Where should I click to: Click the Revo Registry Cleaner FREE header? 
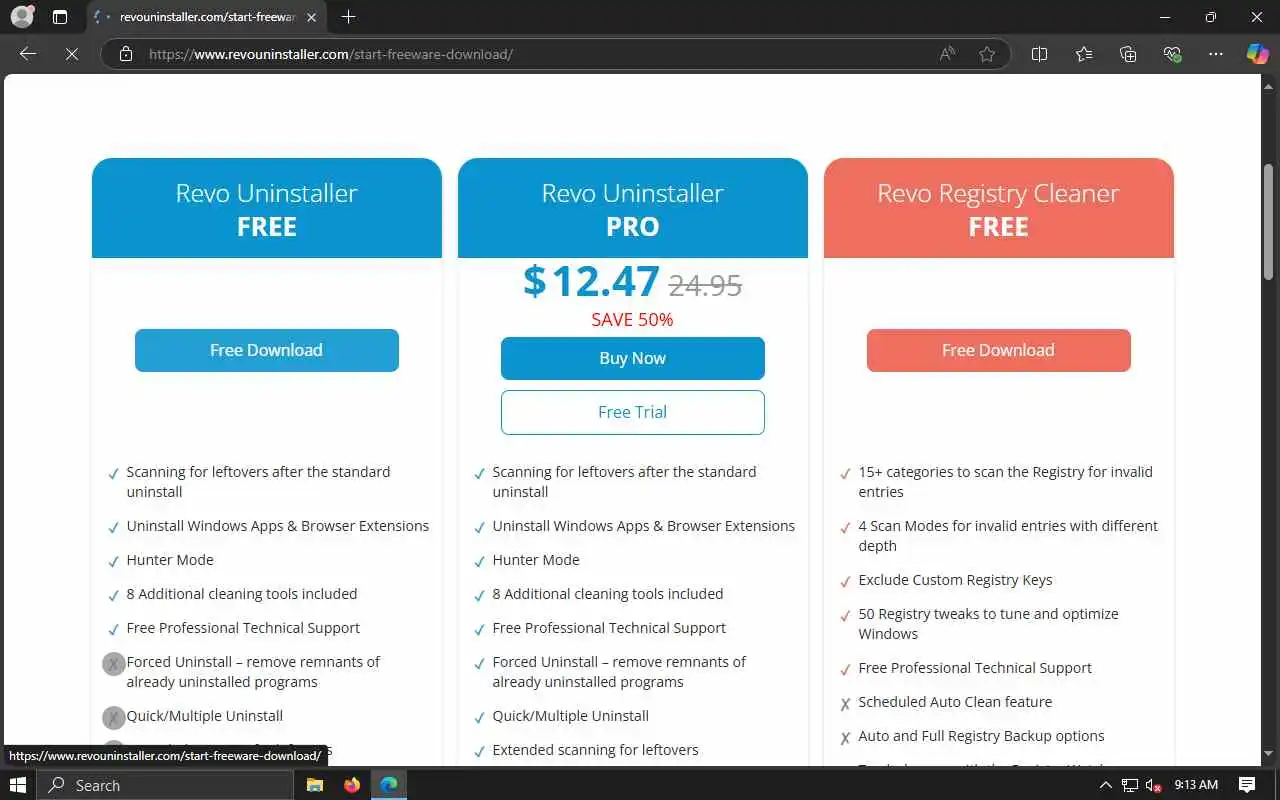coord(999,208)
